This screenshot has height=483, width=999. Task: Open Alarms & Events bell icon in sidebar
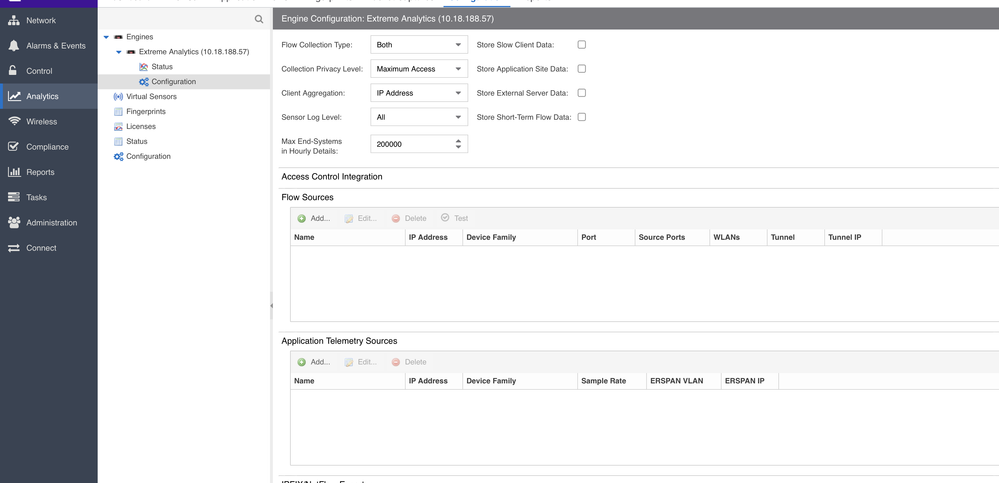pos(14,46)
